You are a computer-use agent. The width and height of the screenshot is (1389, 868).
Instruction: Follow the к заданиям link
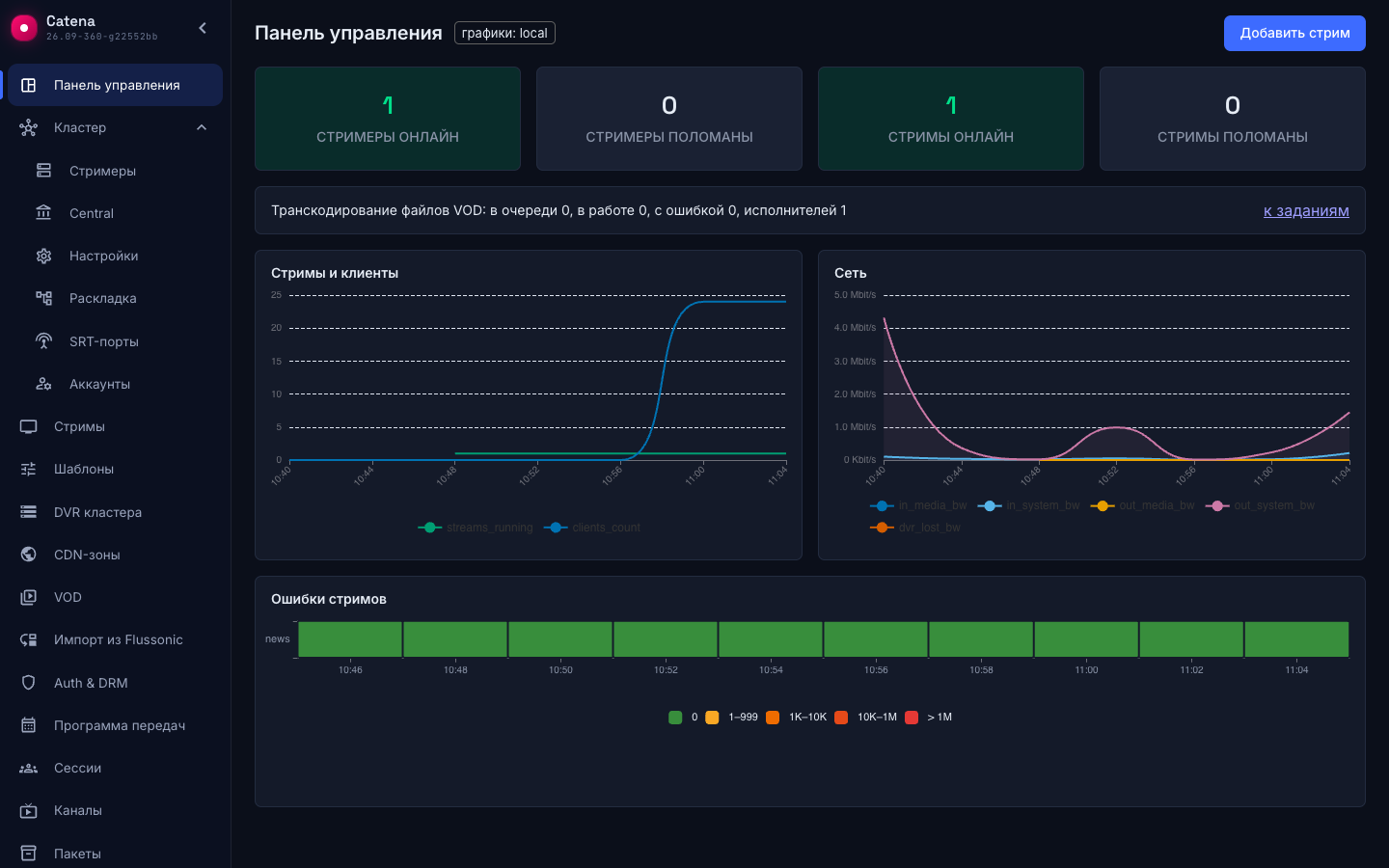click(x=1306, y=211)
